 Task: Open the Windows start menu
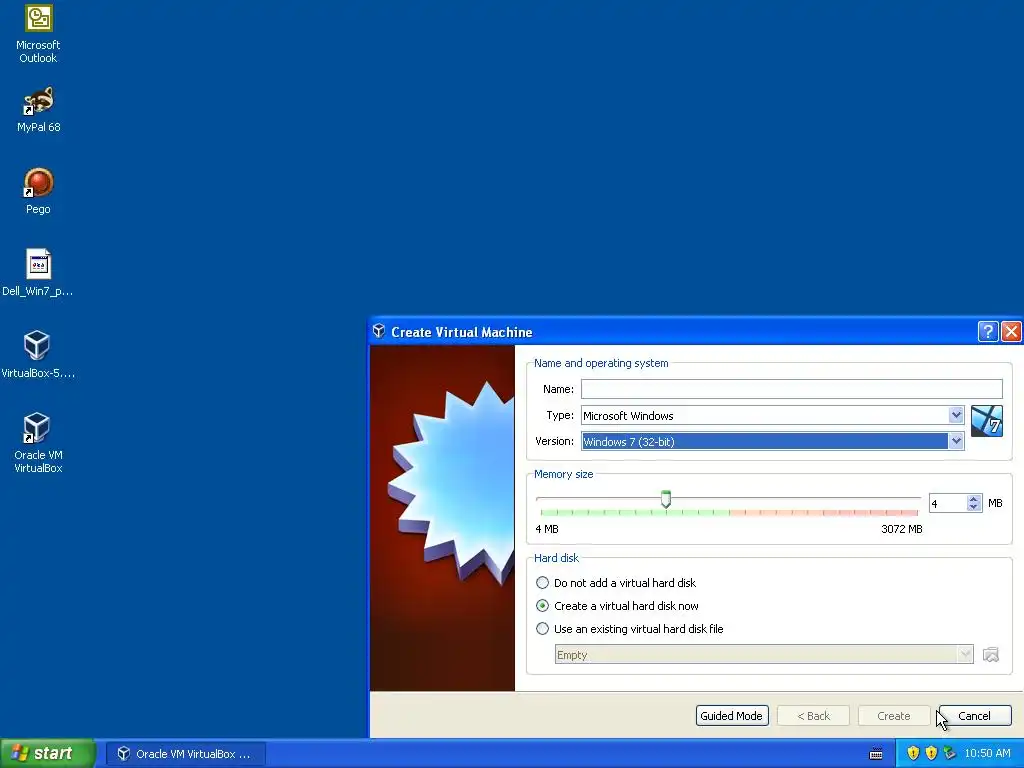point(48,753)
